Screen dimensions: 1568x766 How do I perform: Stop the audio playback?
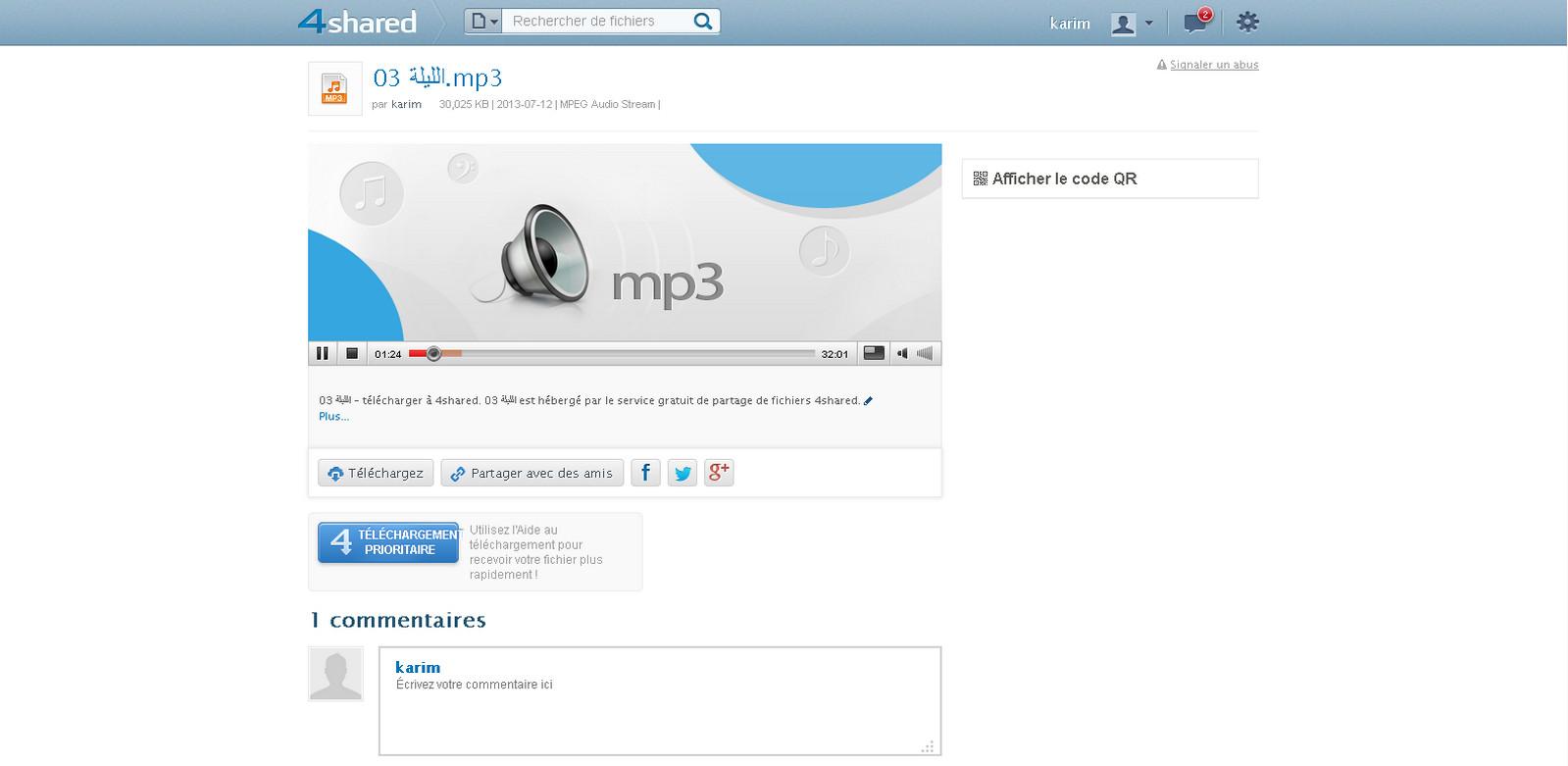tap(352, 353)
